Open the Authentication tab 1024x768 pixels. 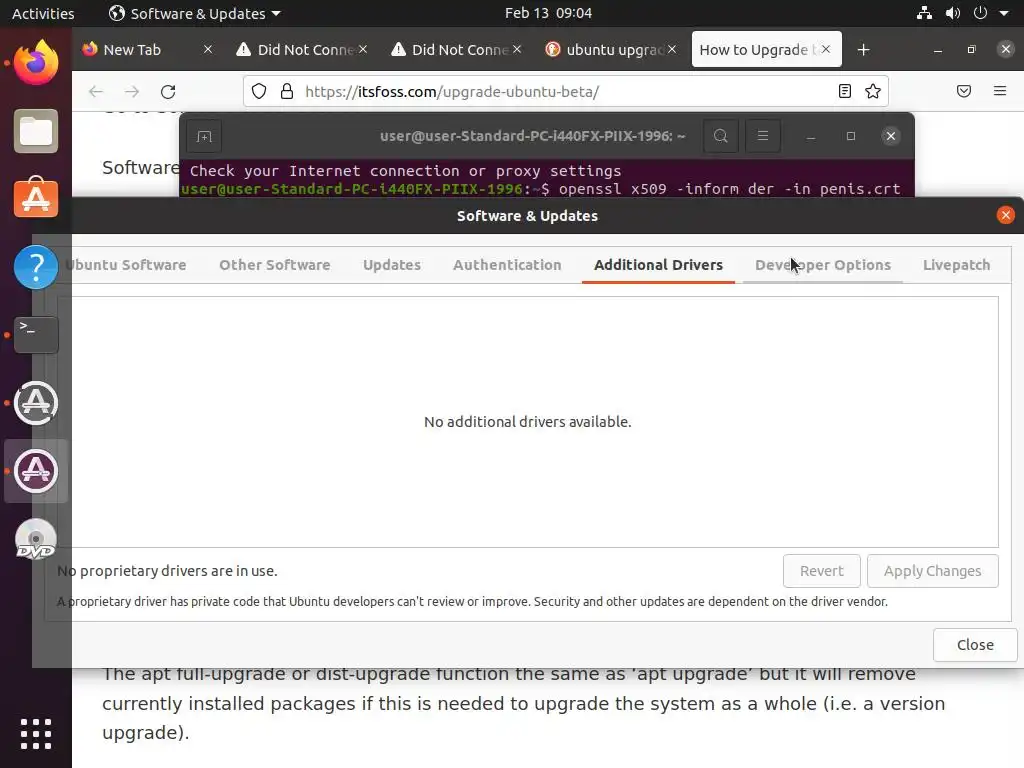coord(507,265)
